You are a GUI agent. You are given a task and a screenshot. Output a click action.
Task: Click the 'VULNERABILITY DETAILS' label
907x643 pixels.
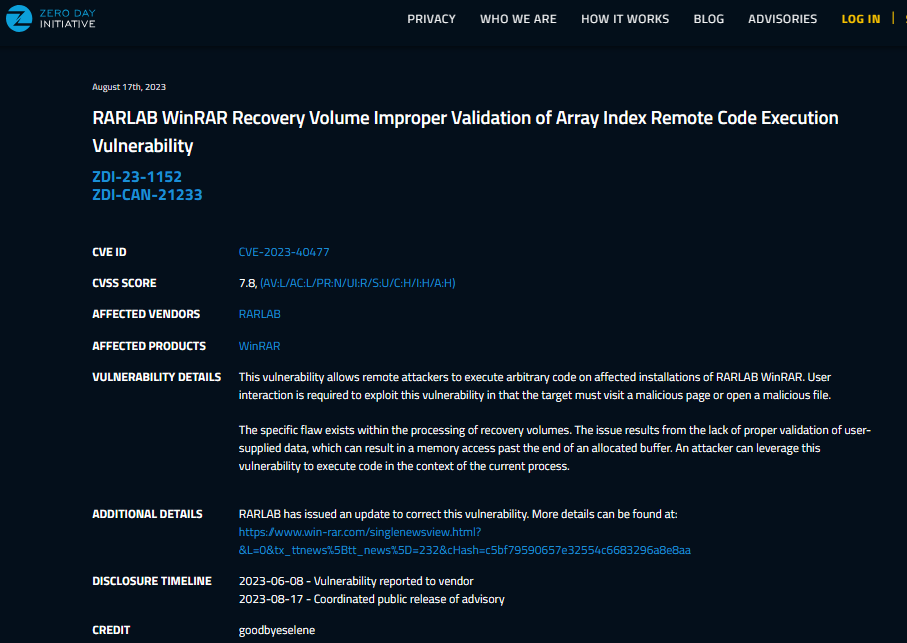(x=157, y=377)
